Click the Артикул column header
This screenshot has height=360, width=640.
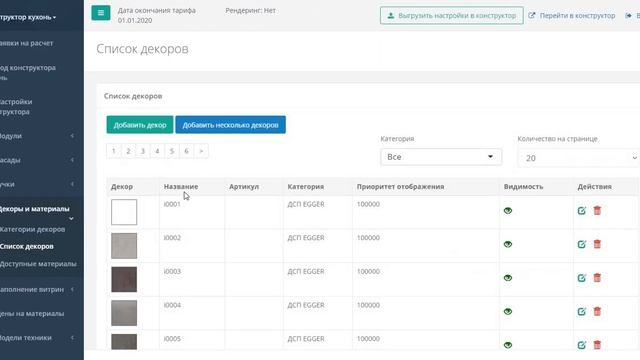pyautogui.click(x=244, y=187)
